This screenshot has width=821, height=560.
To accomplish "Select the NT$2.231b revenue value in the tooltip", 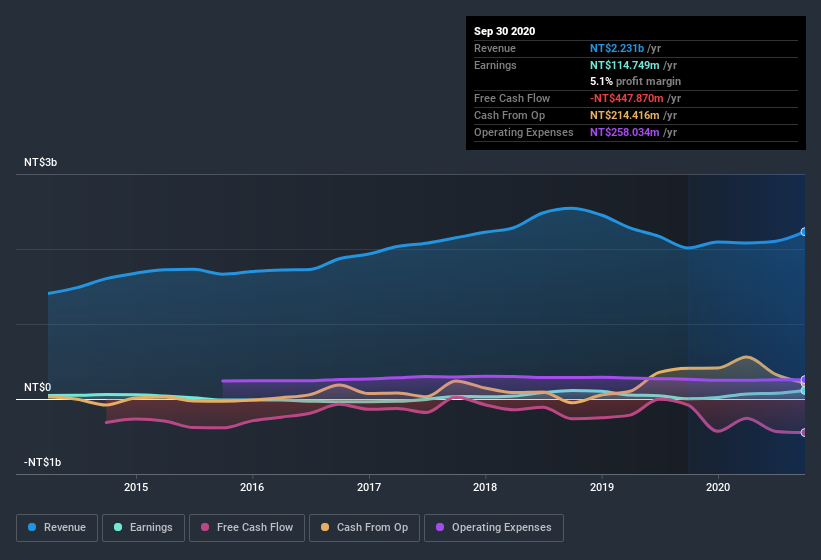I will (x=617, y=48).
